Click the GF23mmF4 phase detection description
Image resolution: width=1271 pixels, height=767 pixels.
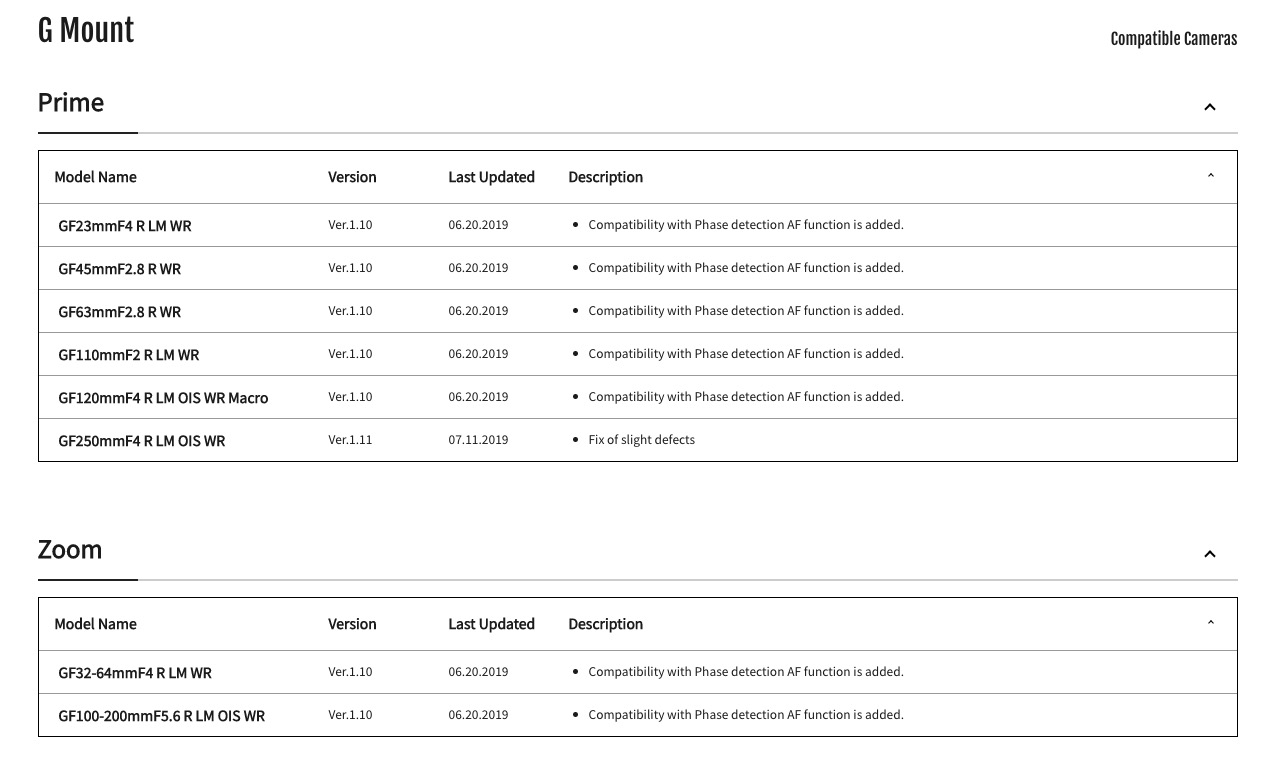(746, 225)
